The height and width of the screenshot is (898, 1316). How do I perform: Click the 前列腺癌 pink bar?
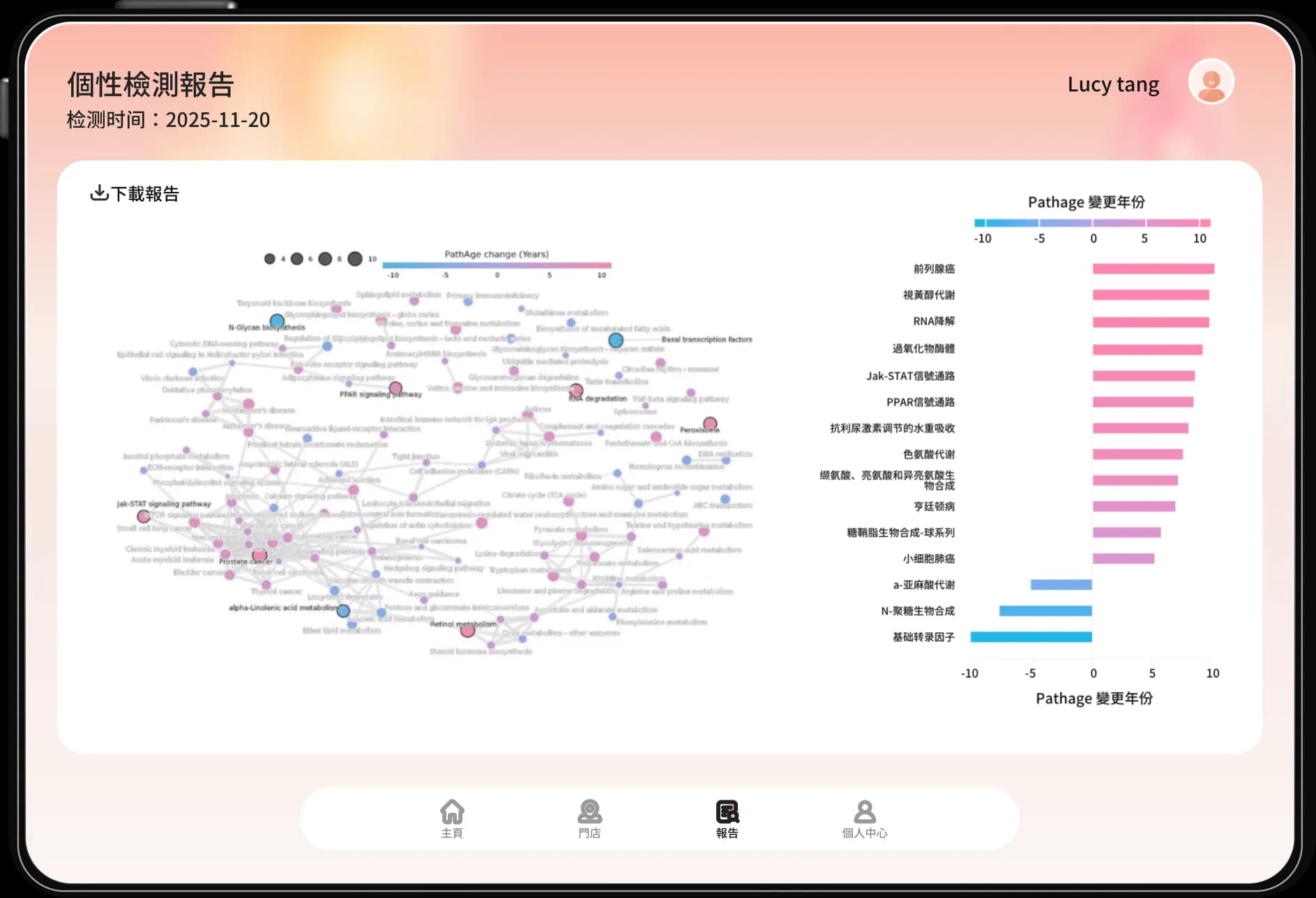(x=1153, y=269)
